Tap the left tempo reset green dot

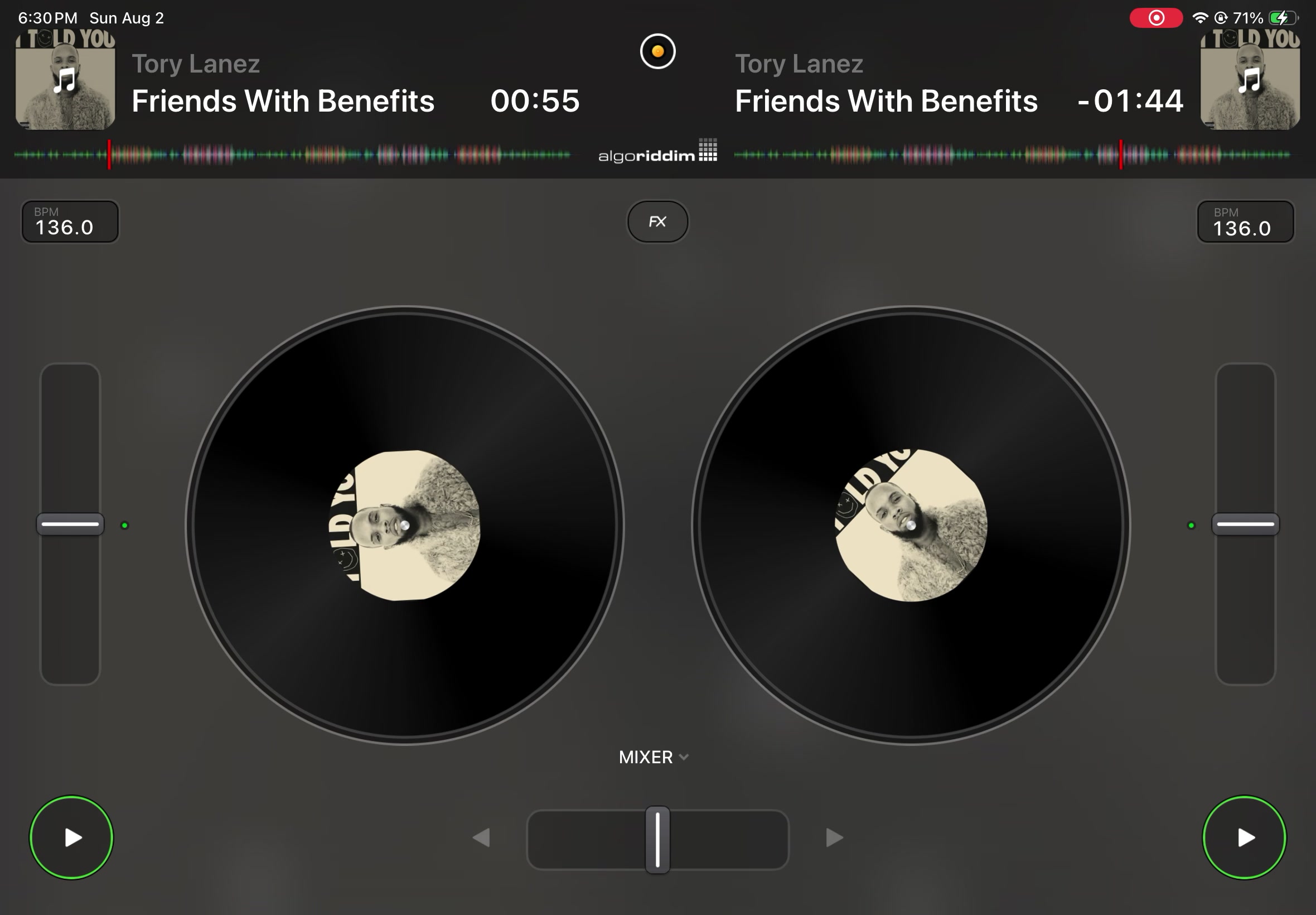pyautogui.click(x=124, y=525)
